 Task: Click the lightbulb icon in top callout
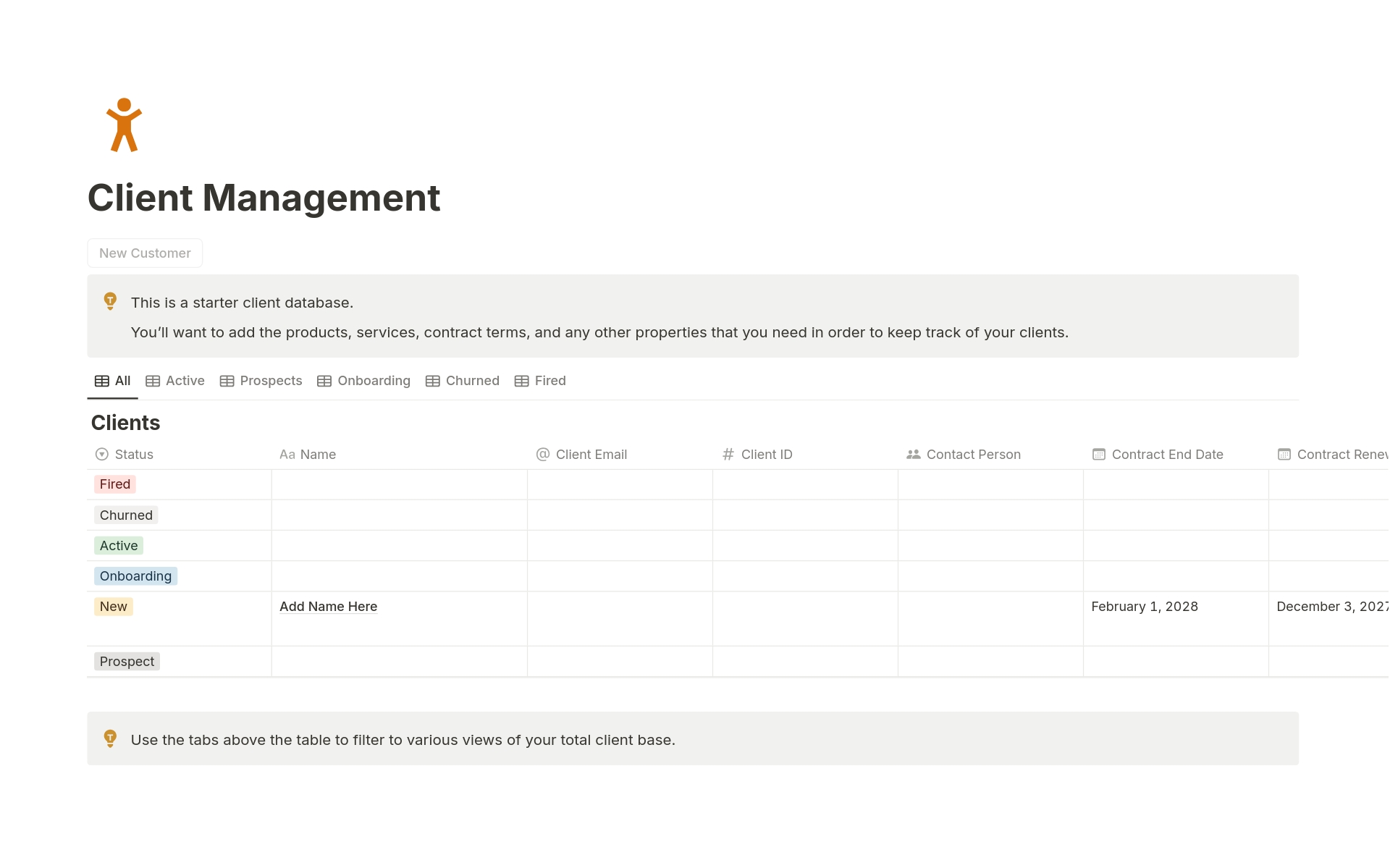[110, 301]
